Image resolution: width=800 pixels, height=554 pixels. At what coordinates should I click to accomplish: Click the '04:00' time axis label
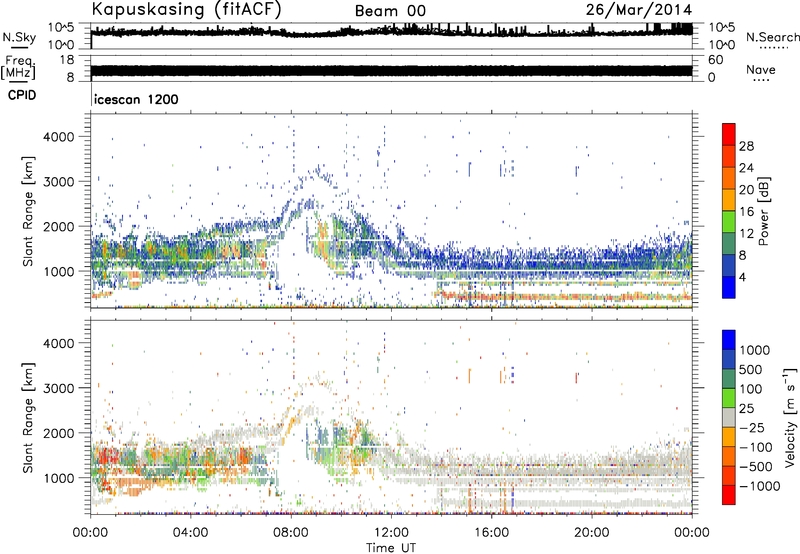pyautogui.click(x=191, y=533)
